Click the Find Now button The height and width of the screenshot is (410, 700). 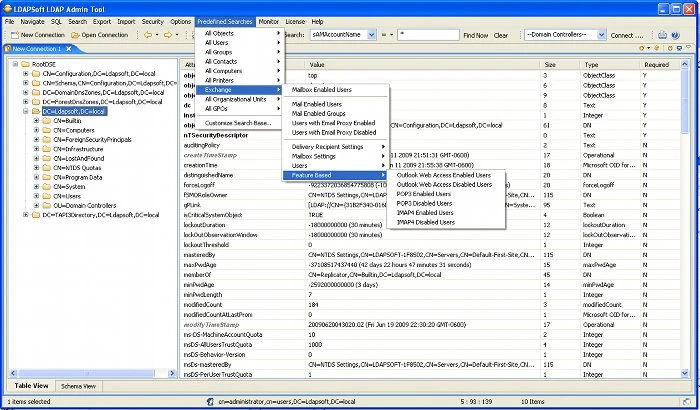point(475,35)
